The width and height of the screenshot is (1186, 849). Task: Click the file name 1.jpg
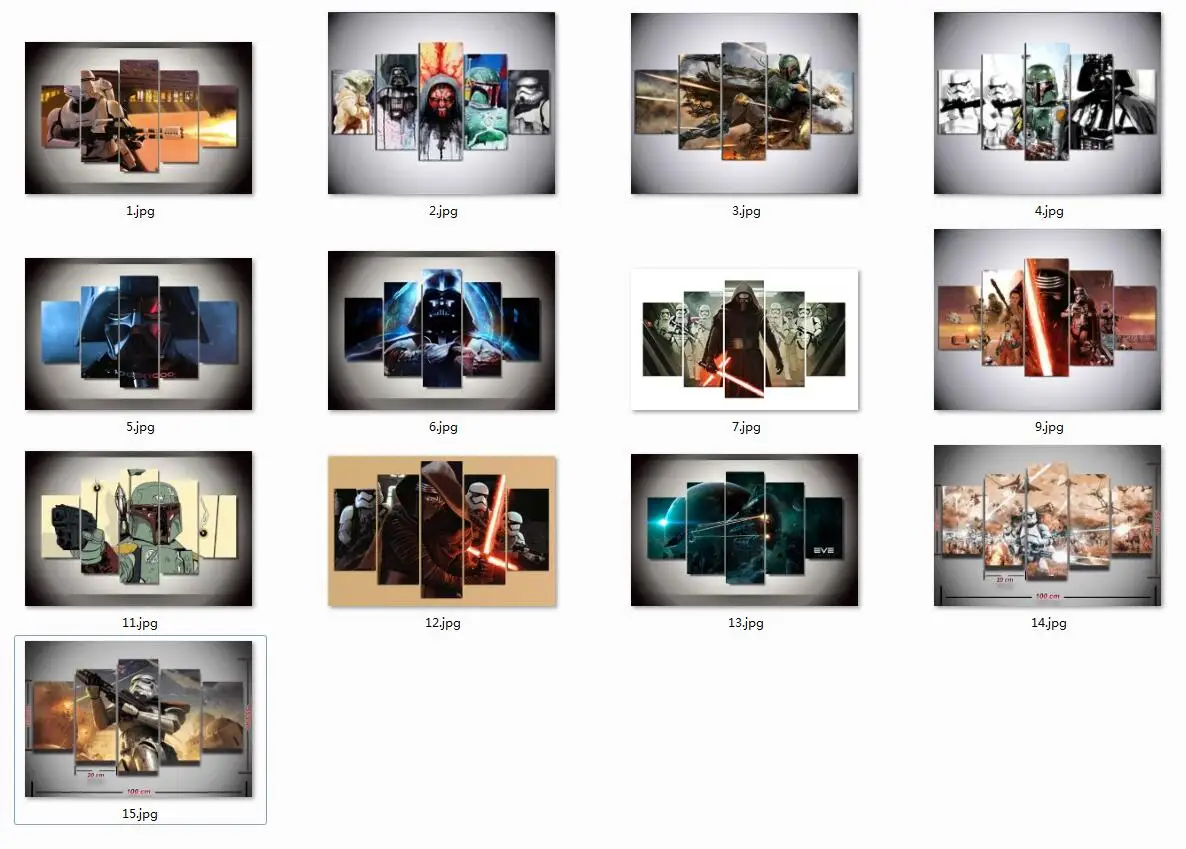(140, 211)
